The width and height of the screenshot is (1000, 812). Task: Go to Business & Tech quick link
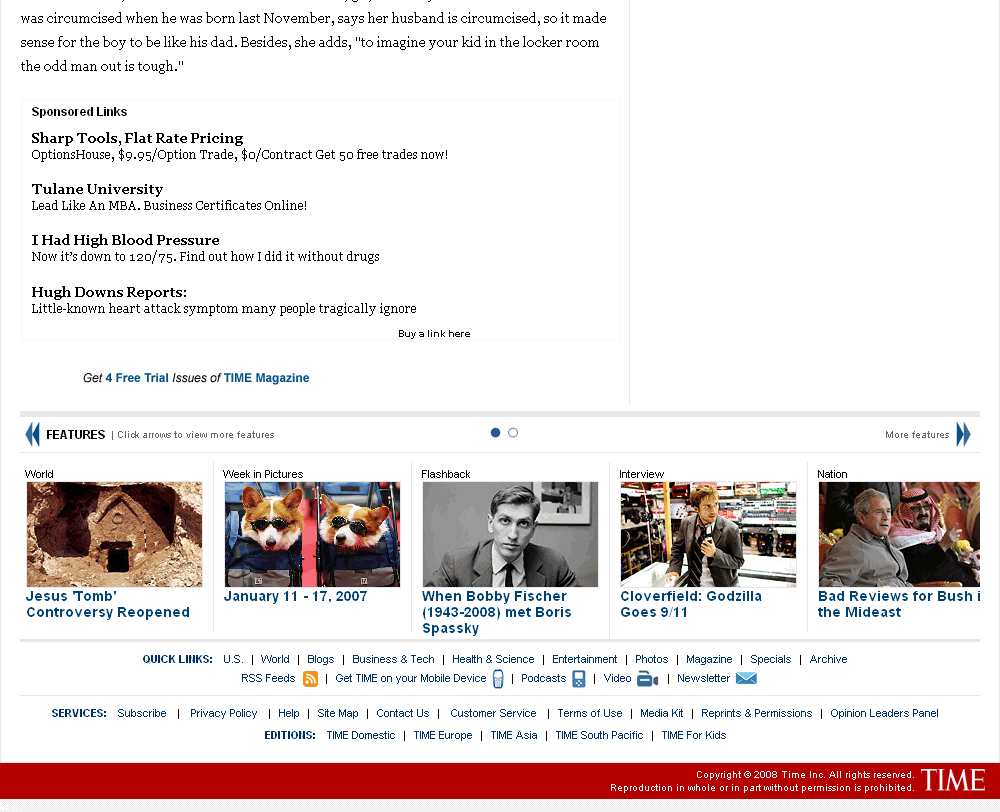point(393,659)
